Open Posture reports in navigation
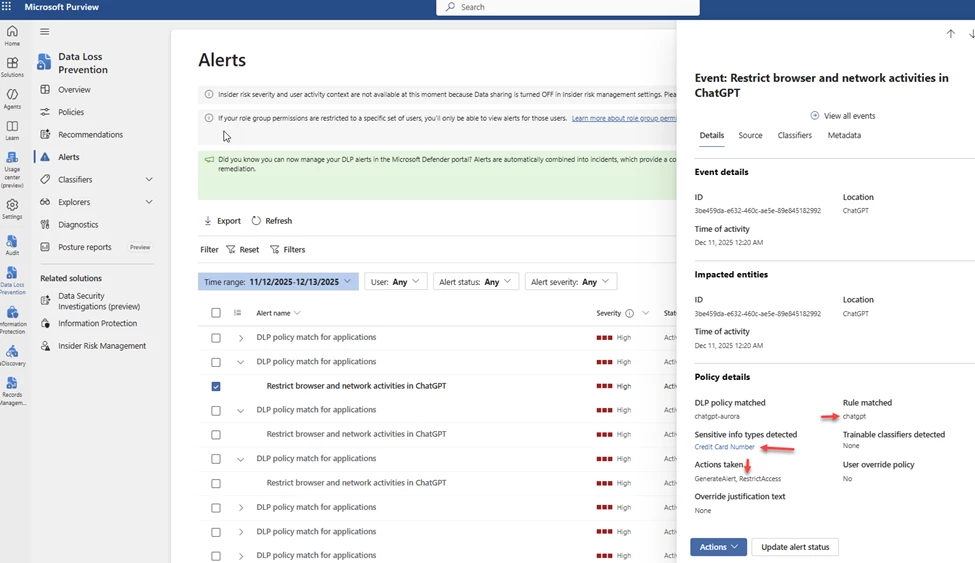This screenshot has height=563, width=975. pyautogui.click(x=85, y=247)
